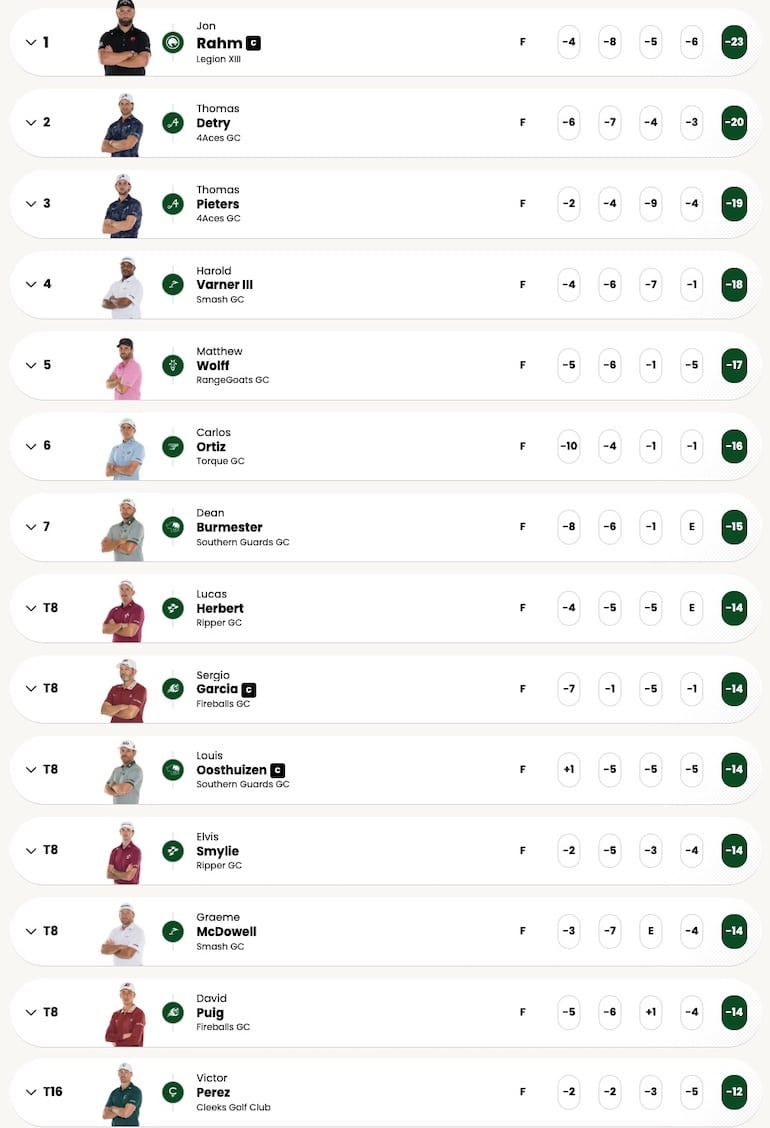Viewport: 770px width, 1128px height.
Task: Click the Smash GC logo beside Harold Varner III
Action: tap(173, 284)
